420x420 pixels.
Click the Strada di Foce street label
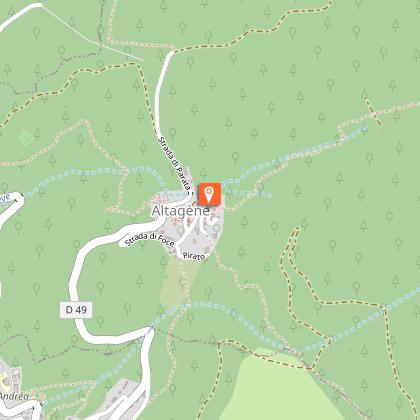(149, 239)
